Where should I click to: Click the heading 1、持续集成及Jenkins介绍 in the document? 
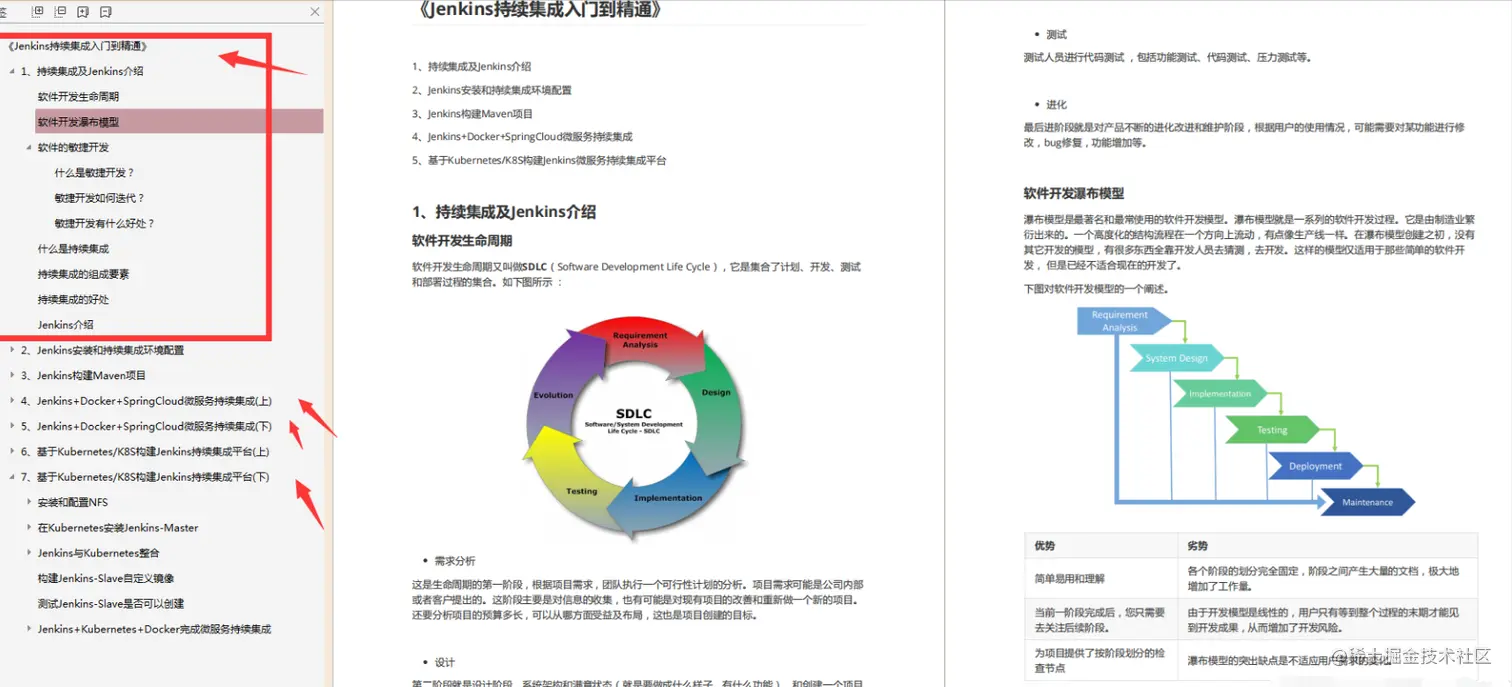(x=504, y=212)
